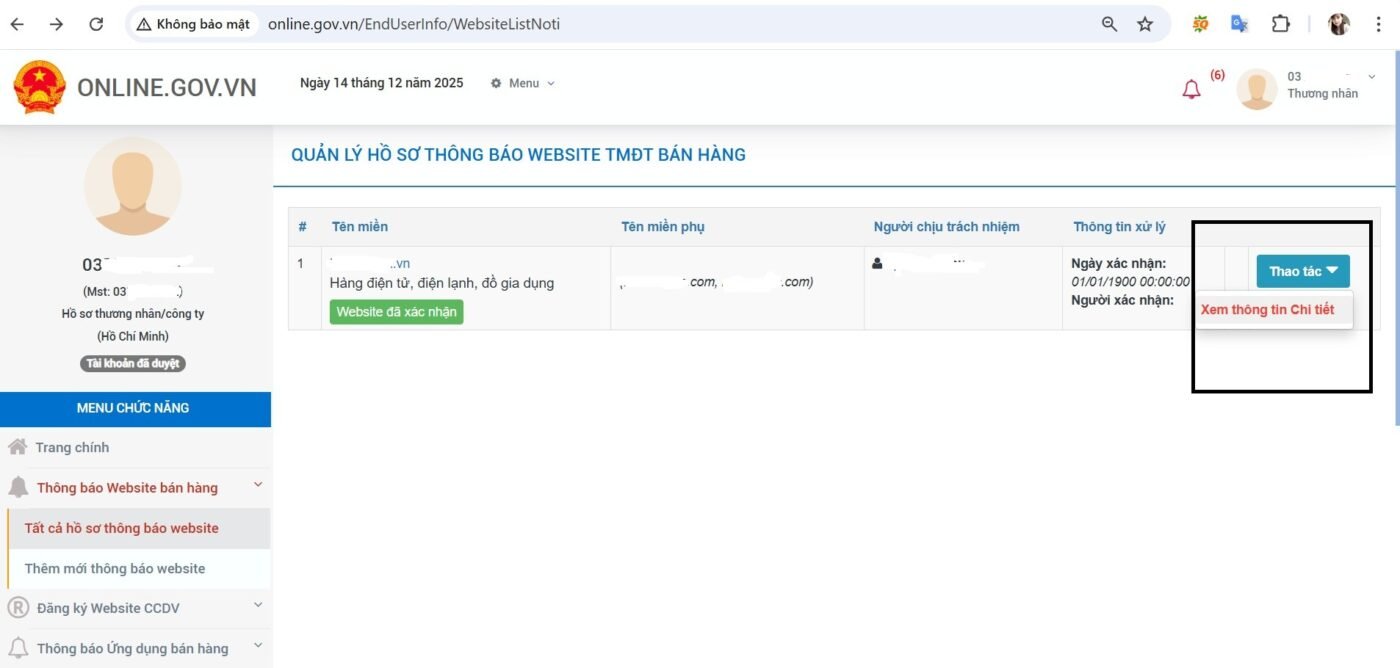Screen dimensions: 1400x668
Task: Click the notification bell showing 6 alerts
Action: tap(1191, 88)
